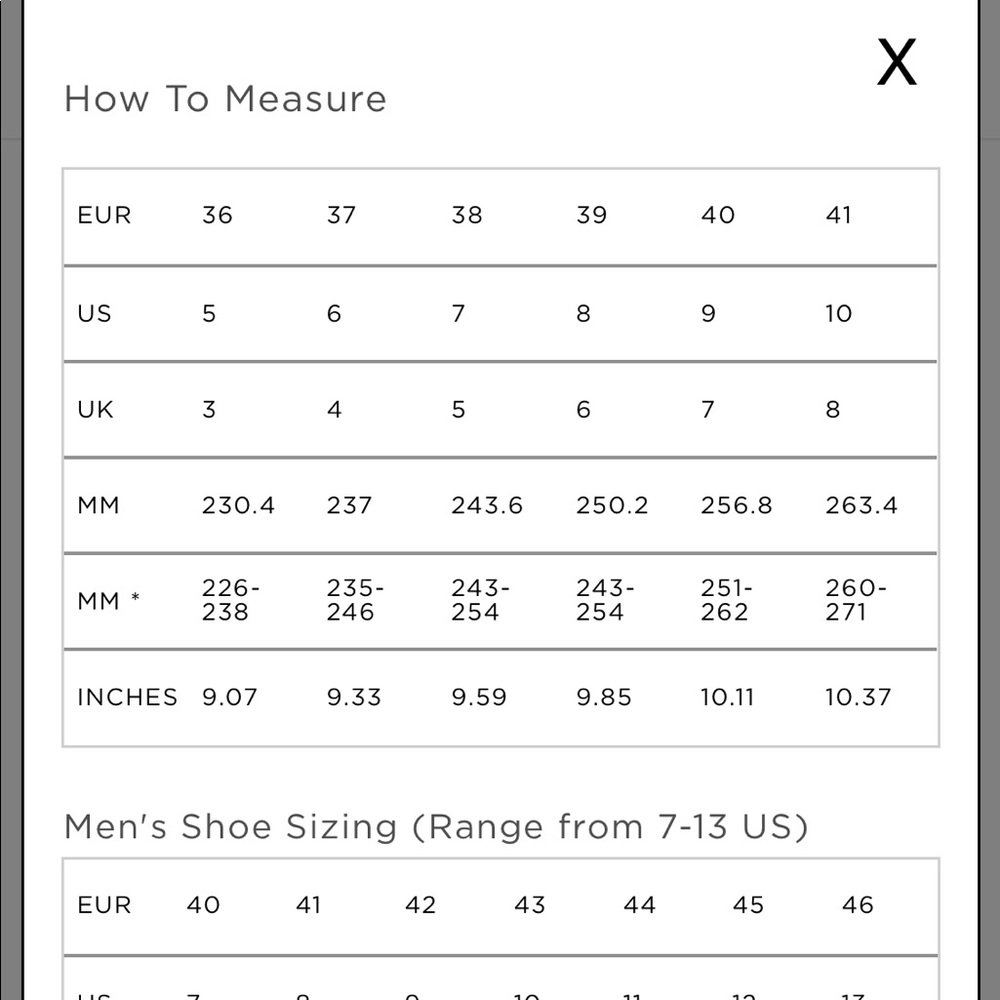Click the EUR 36 cell in women's table
Screen dimensions: 1000x1000
click(x=217, y=215)
